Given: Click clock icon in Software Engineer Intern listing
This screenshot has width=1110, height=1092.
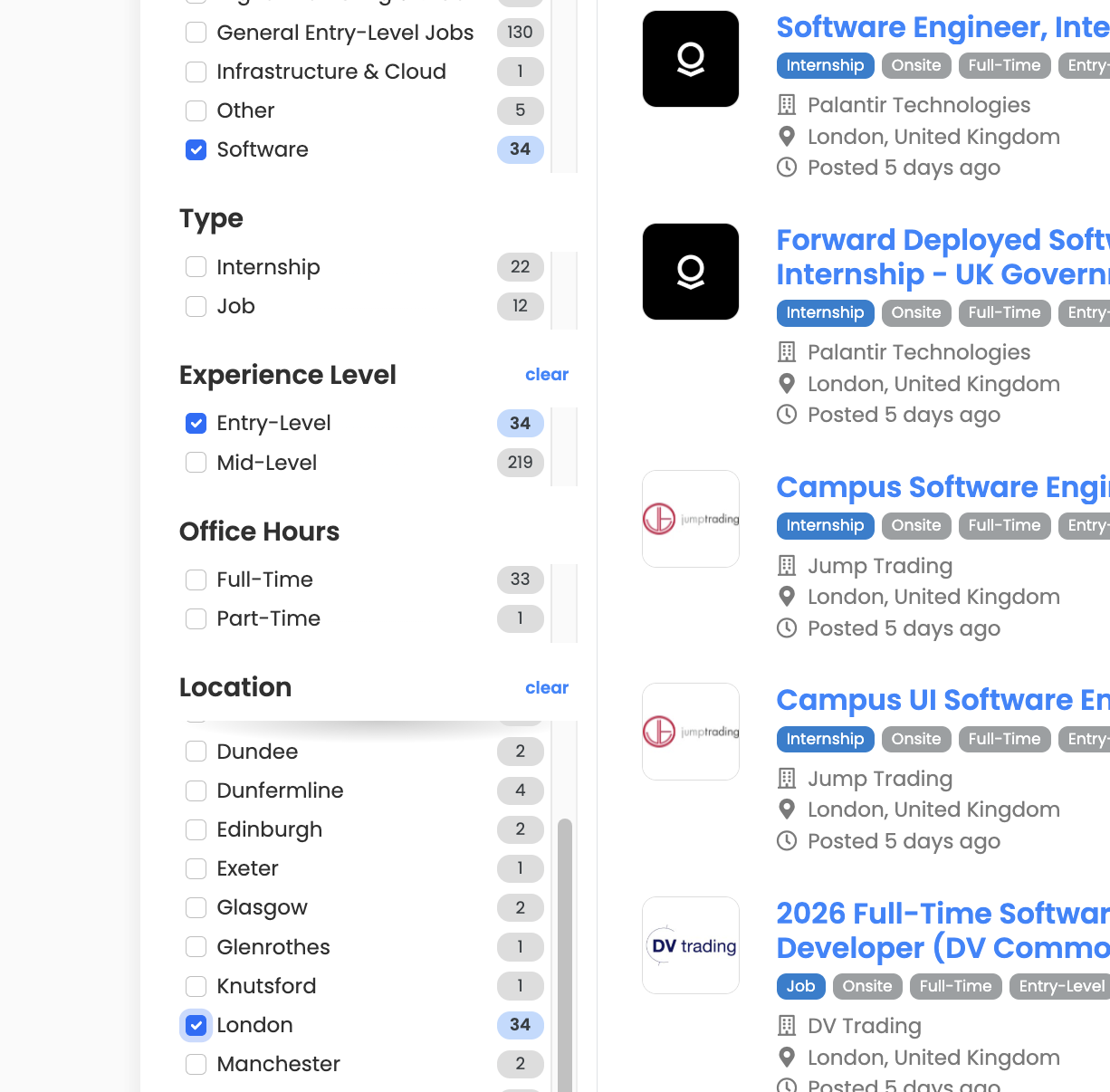Looking at the screenshot, I should pos(787,168).
